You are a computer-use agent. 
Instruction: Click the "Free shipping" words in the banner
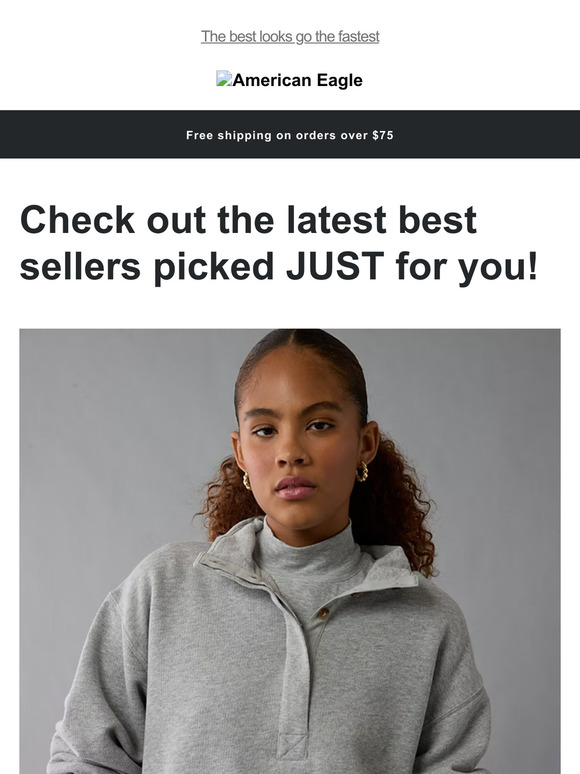pos(229,135)
